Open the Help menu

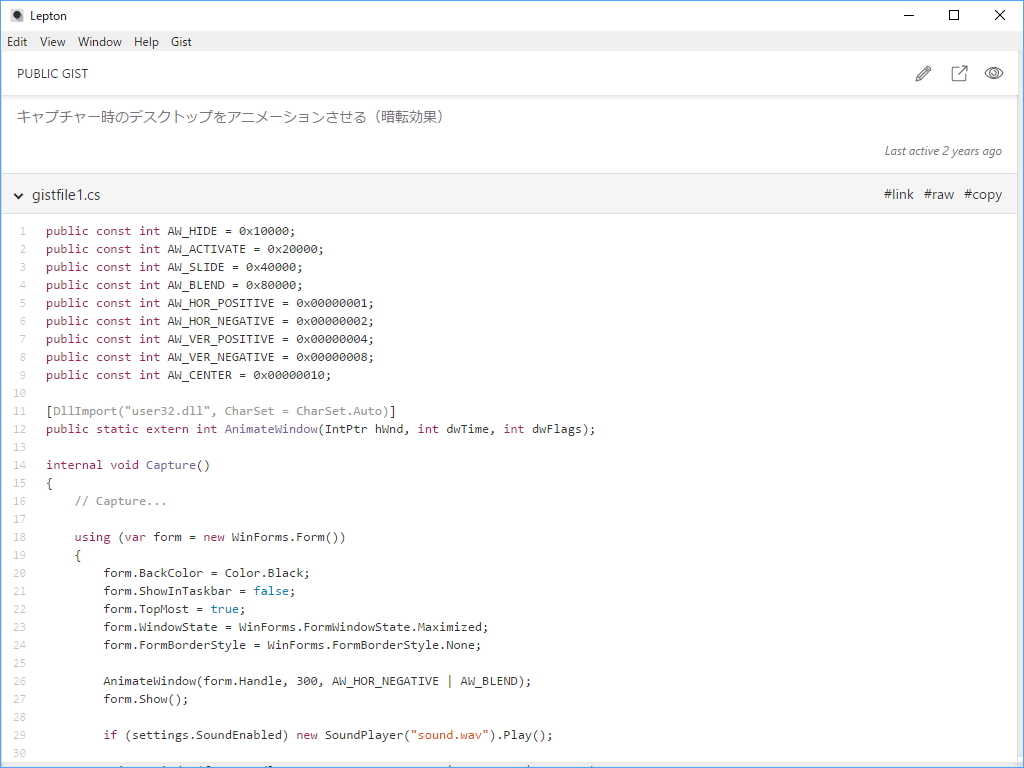145,41
